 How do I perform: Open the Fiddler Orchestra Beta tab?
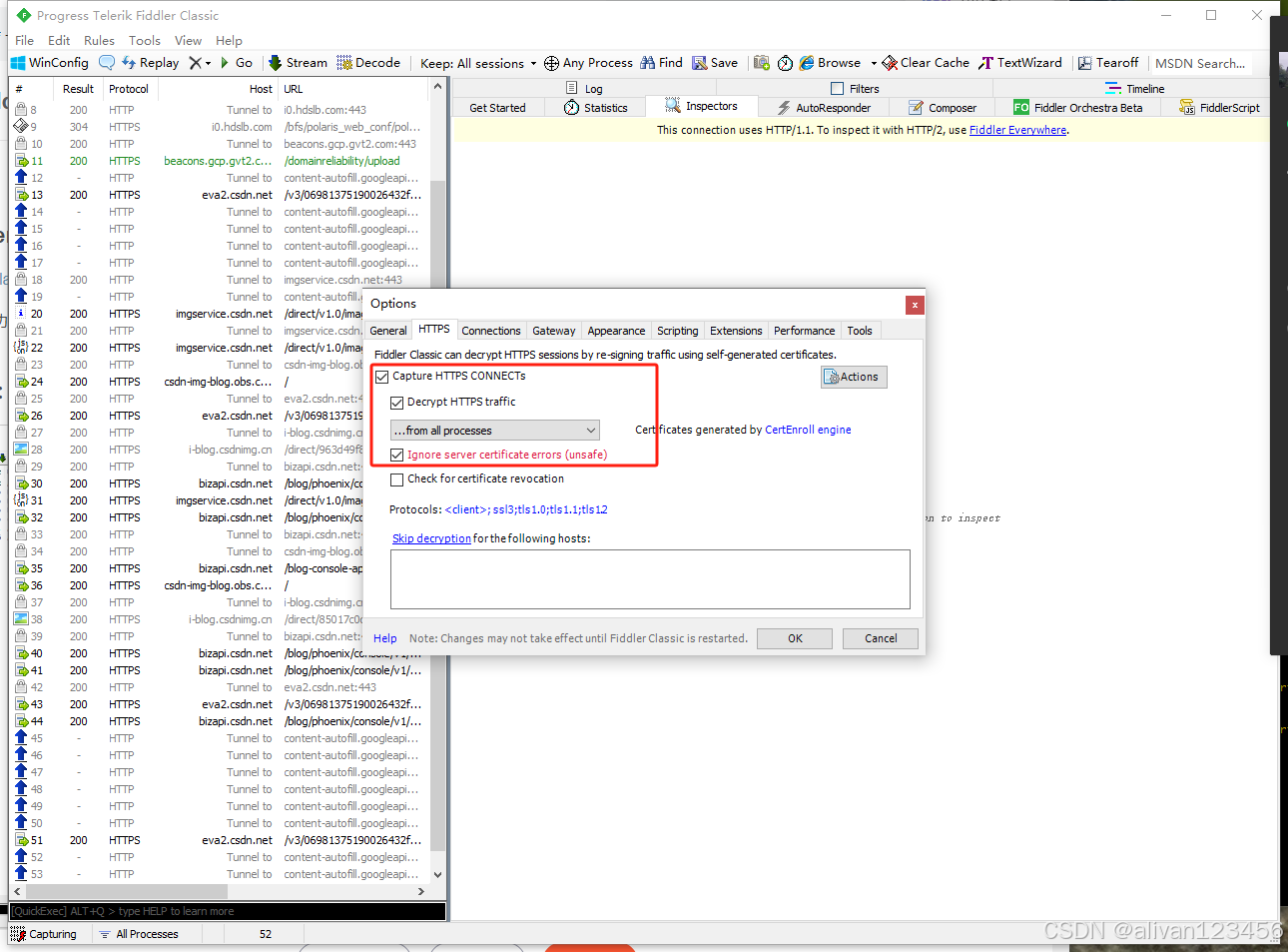1078,108
